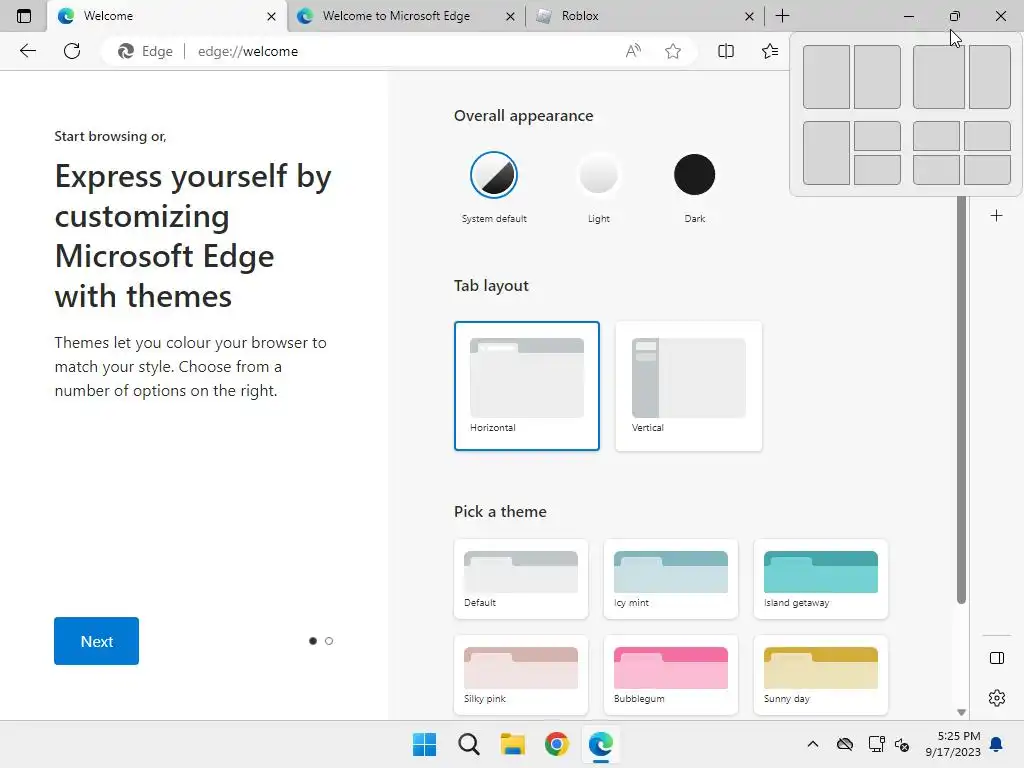Viewport: 1024px width, 768px height.
Task: Open network status tray icon
Action: pyautogui.click(x=876, y=744)
